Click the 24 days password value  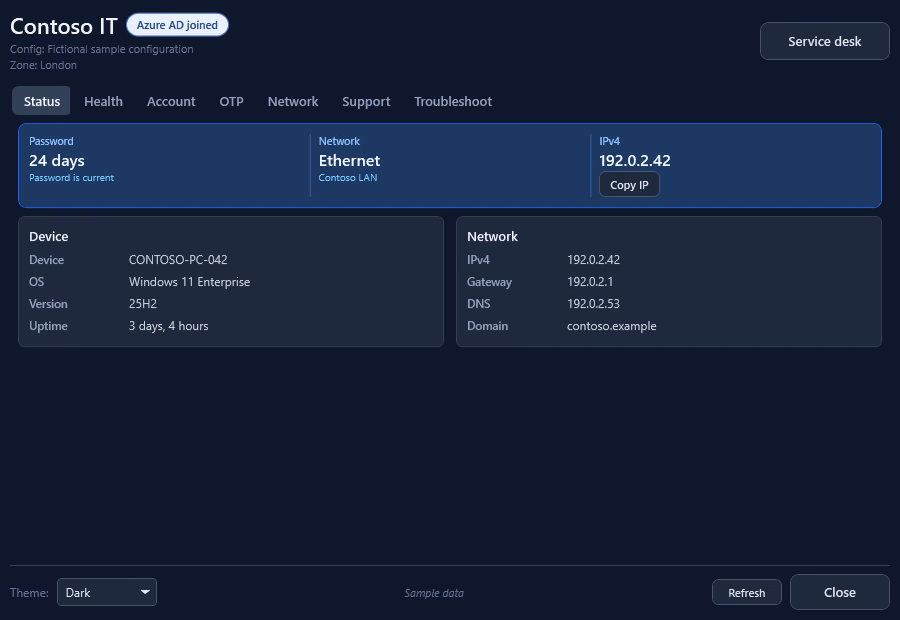click(57, 161)
